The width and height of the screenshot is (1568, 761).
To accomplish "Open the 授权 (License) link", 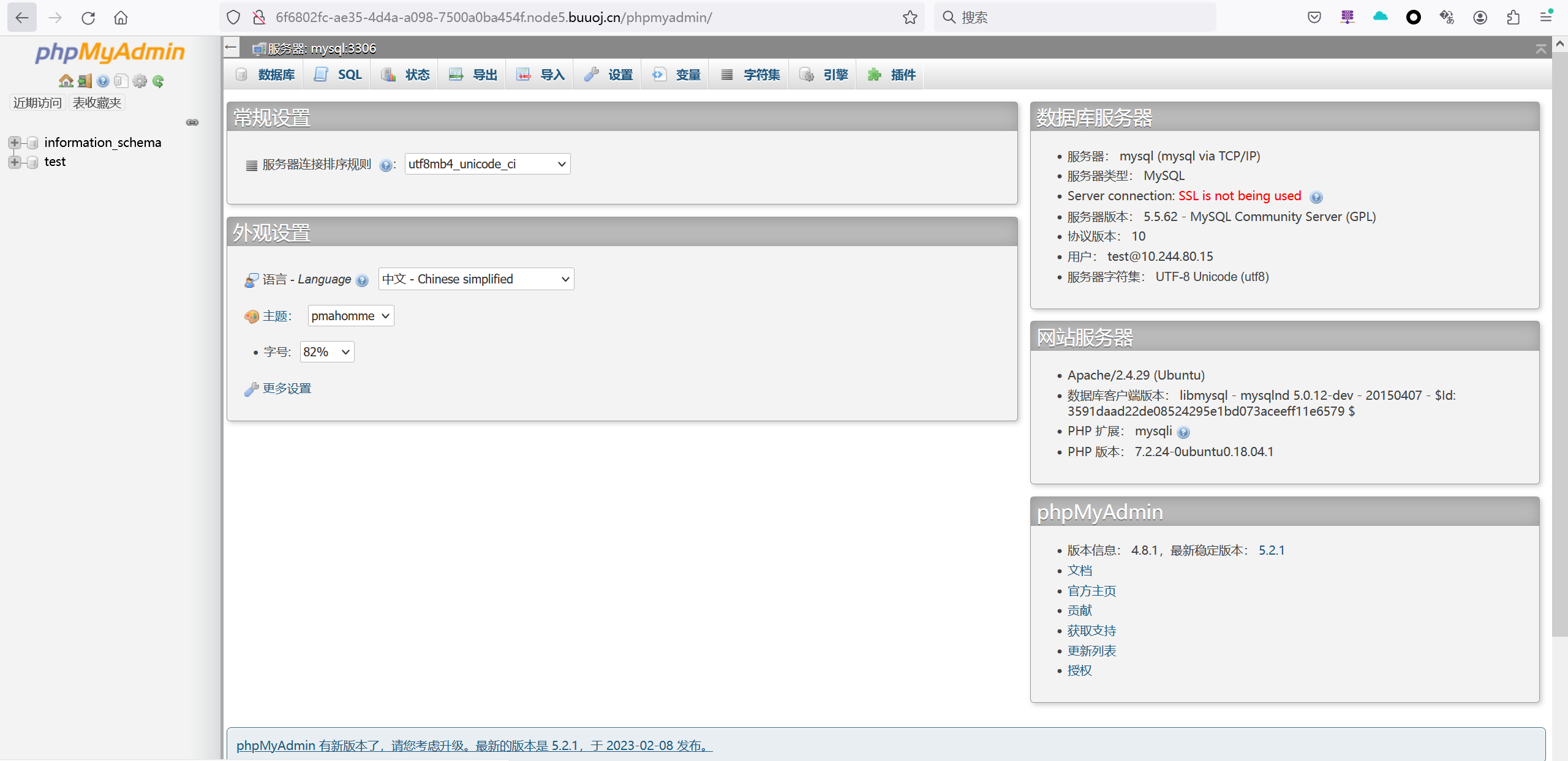I will [1080, 670].
